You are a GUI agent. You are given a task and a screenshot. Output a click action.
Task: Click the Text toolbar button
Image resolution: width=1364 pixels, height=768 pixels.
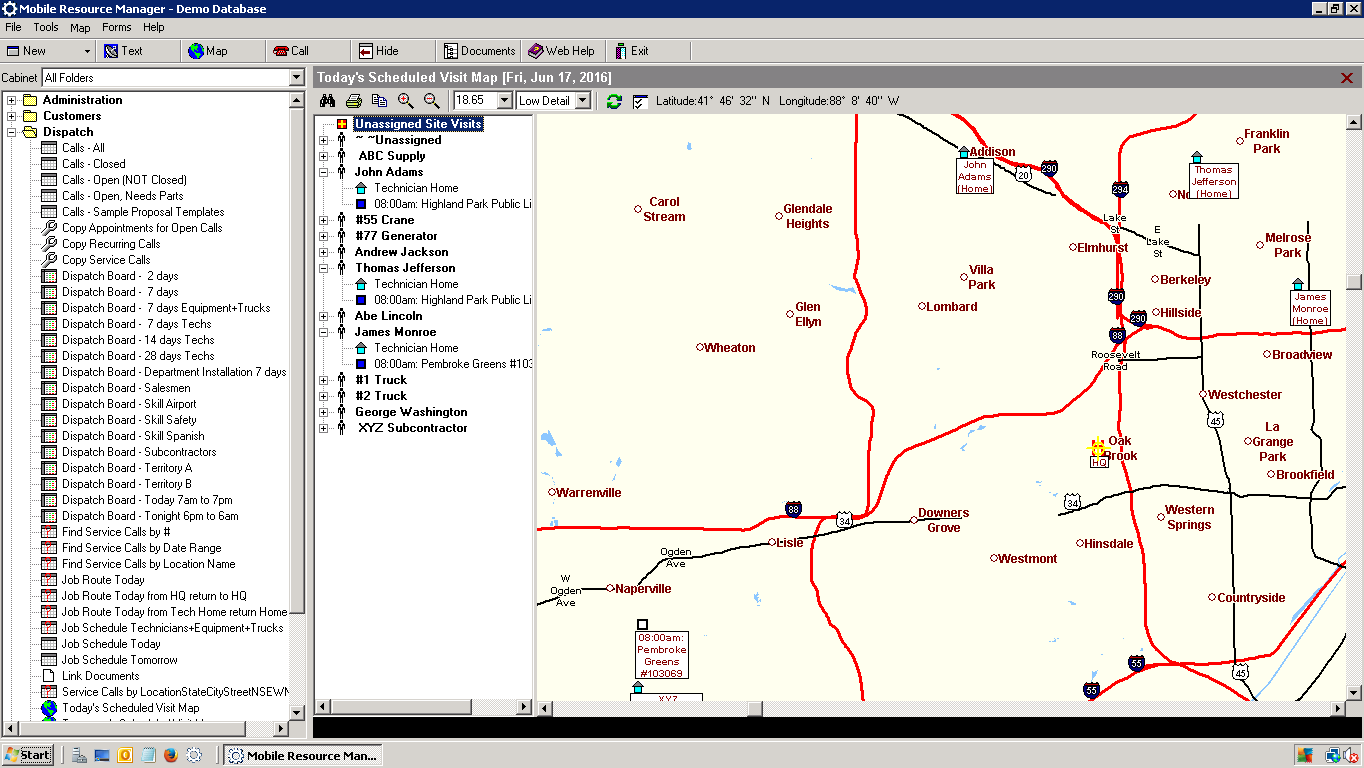[137, 51]
